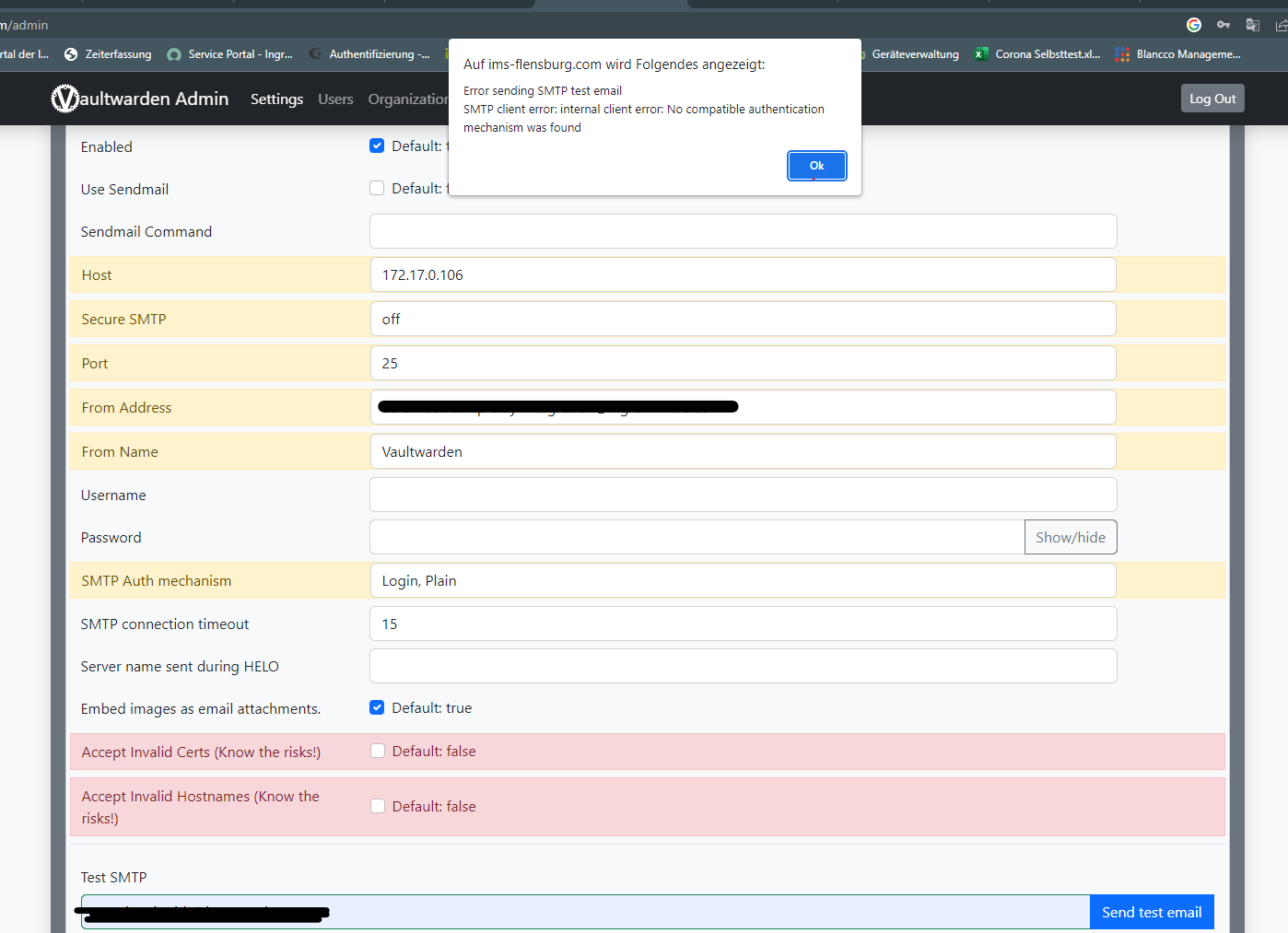Open the password manager key icon
Viewport: 1288px width, 933px height.
click(1223, 25)
